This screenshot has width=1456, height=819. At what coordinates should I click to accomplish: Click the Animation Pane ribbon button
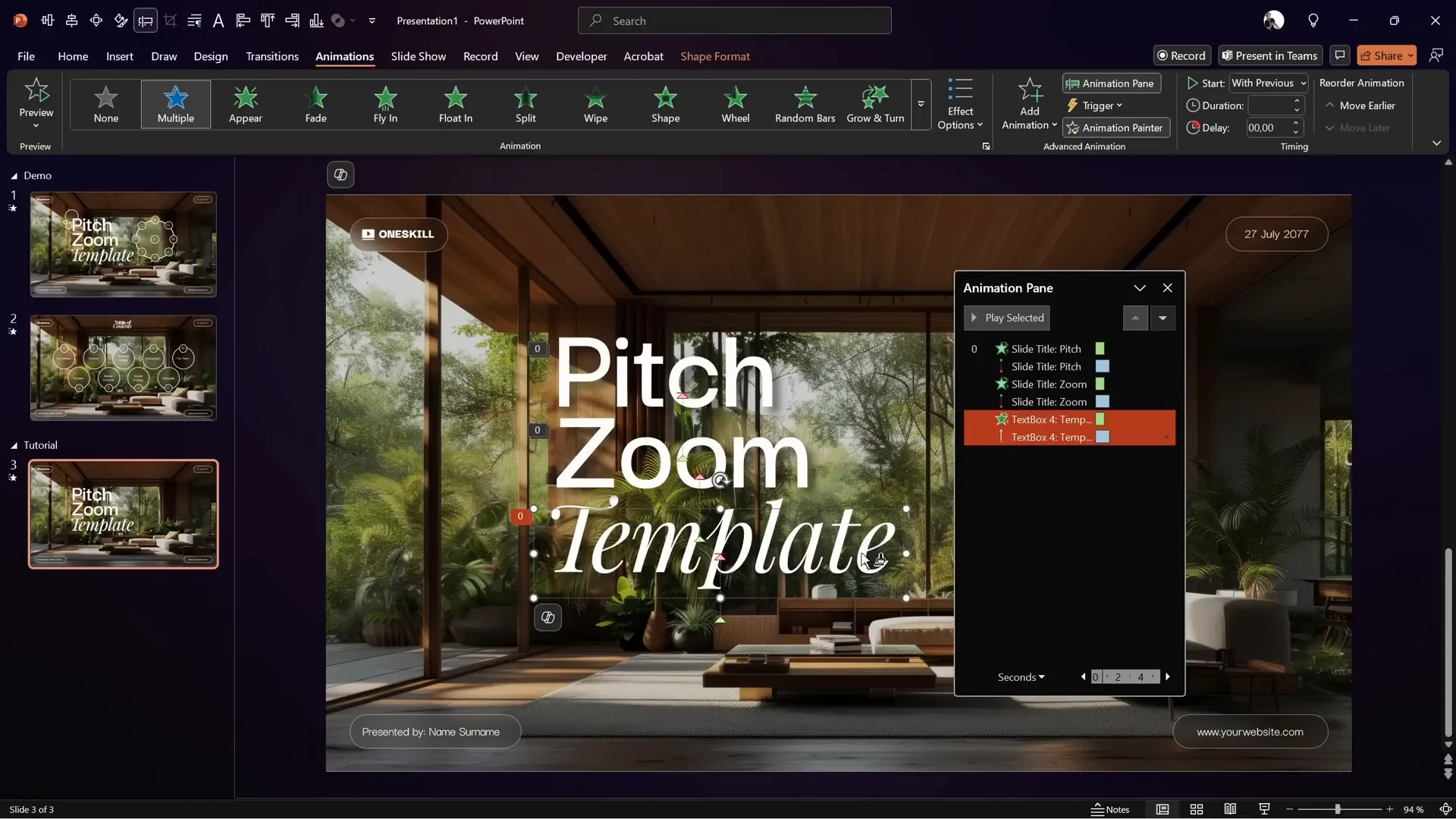pyautogui.click(x=1110, y=83)
